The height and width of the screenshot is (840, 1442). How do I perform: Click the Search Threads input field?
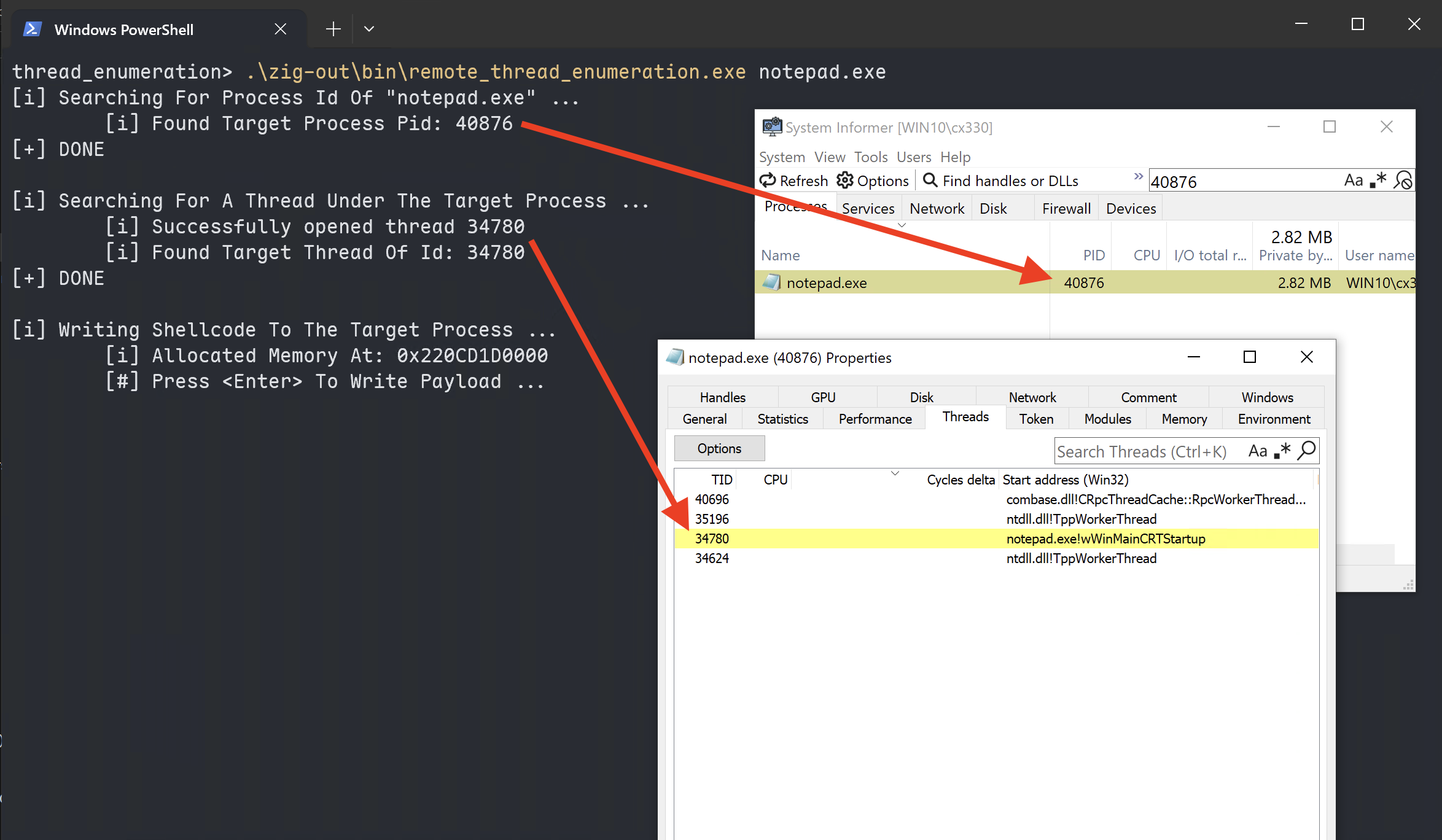pyautogui.click(x=1142, y=452)
